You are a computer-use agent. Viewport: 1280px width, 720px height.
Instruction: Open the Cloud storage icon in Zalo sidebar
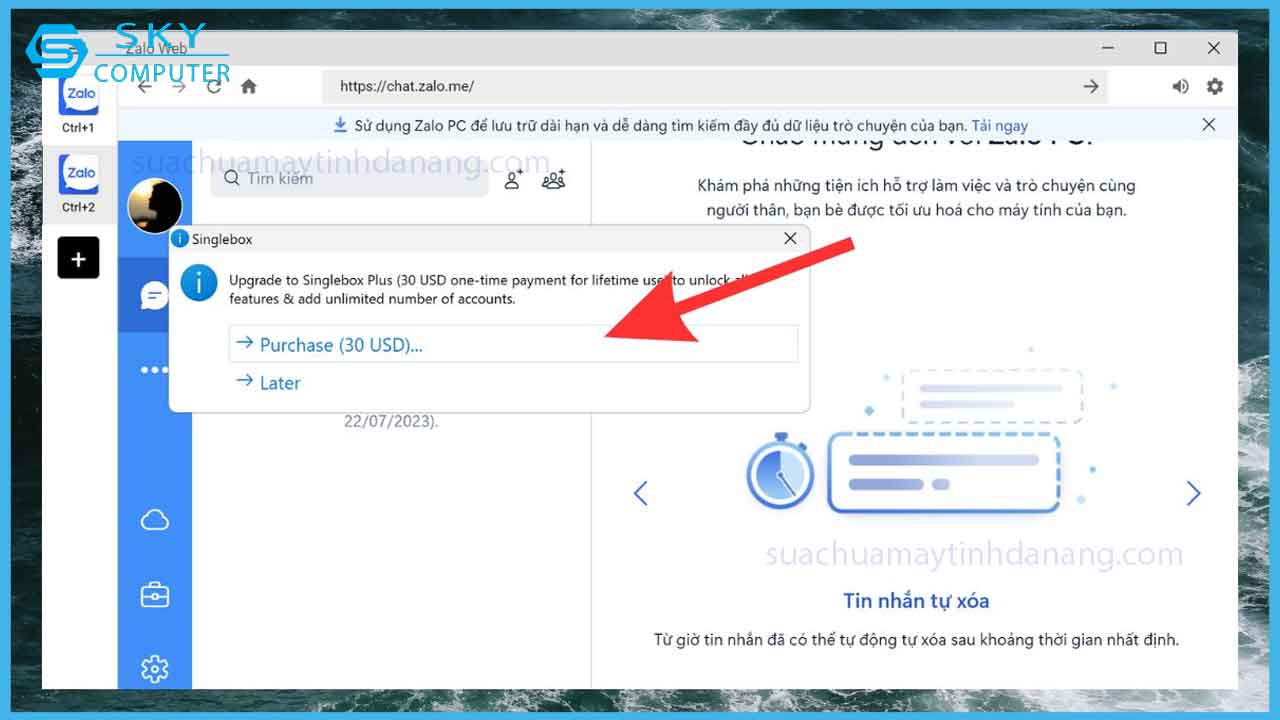pyautogui.click(x=154, y=520)
